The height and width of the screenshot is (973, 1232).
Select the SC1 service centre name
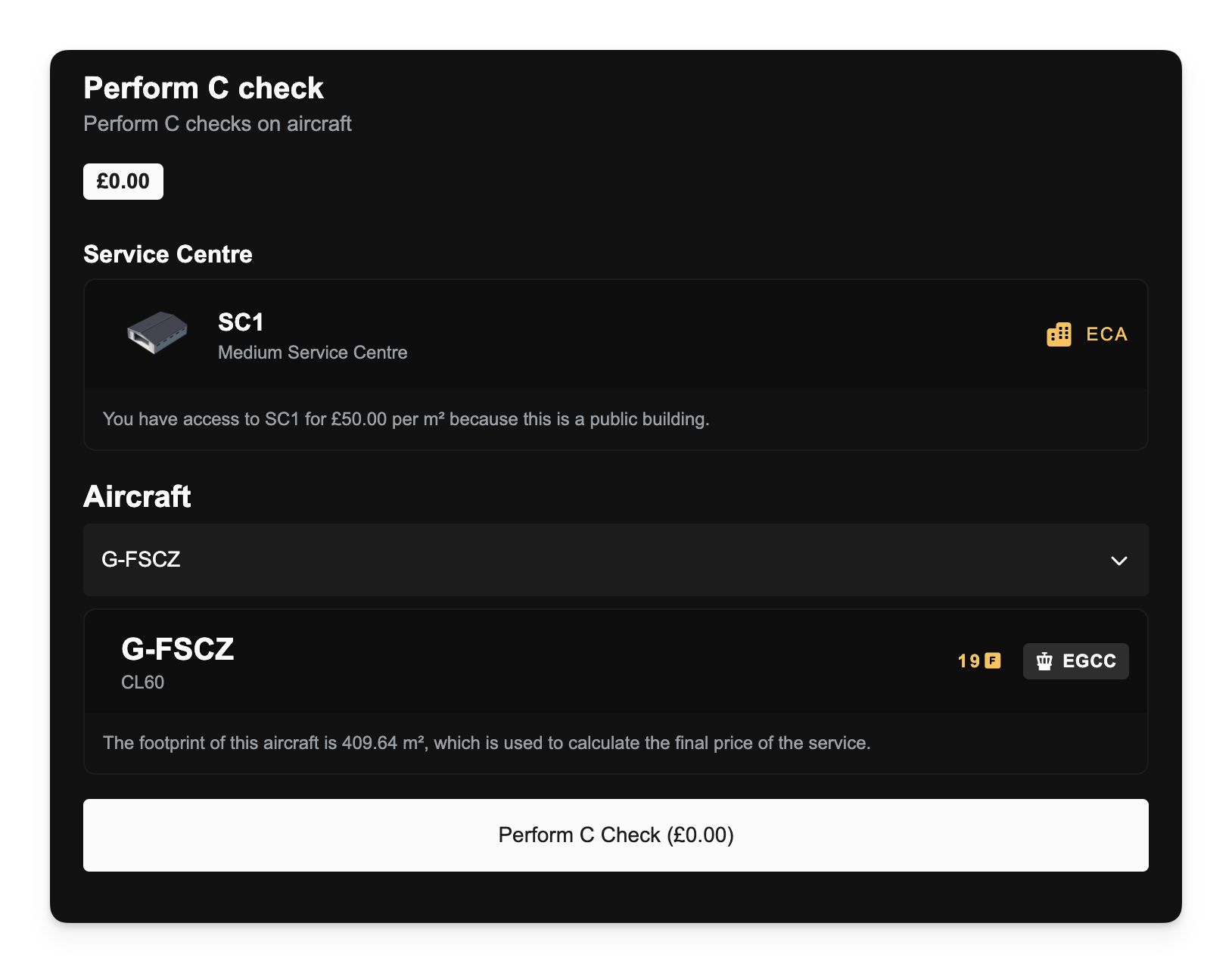click(241, 322)
